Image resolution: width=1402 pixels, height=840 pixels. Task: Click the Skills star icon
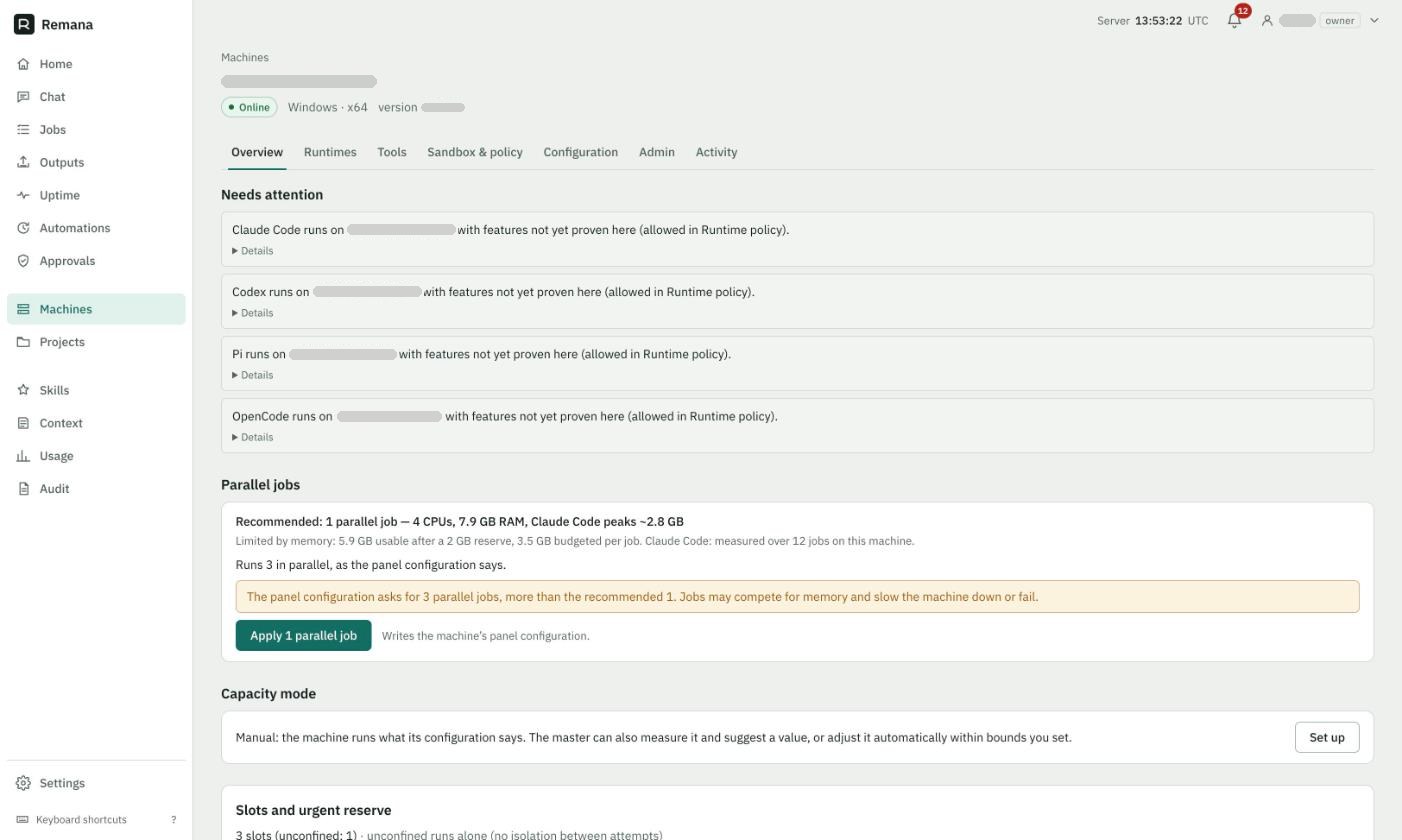[x=23, y=390]
